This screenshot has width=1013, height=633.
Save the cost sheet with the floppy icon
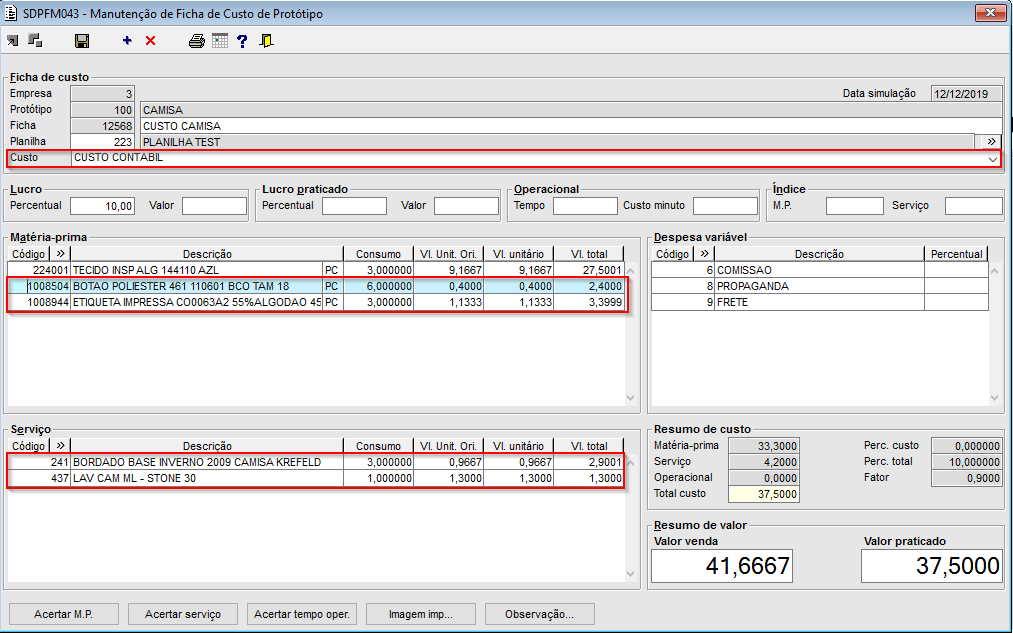click(82, 41)
